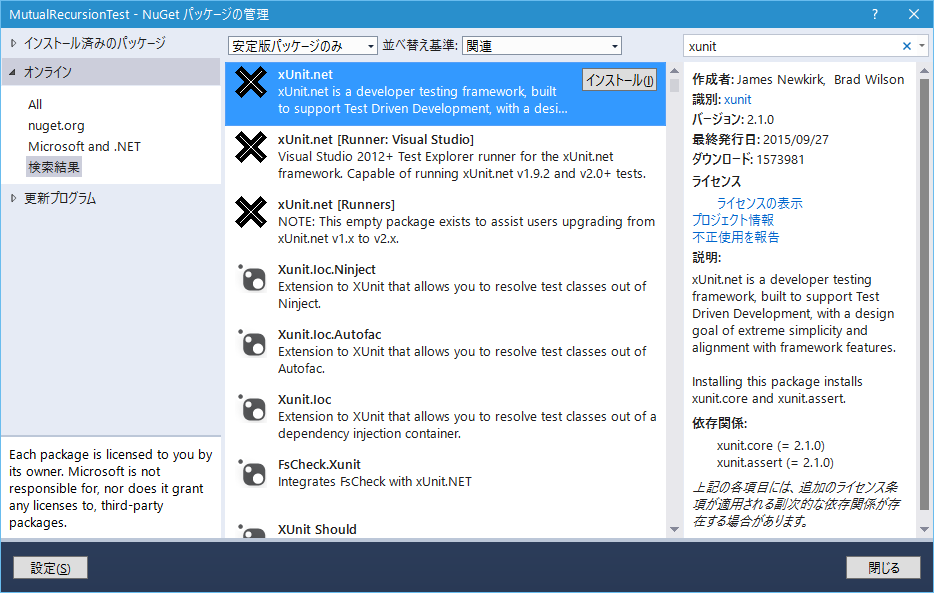Screen dimensions: 934x600
Task: Open the search box history dropdown arrow
Action: click(x=921, y=46)
